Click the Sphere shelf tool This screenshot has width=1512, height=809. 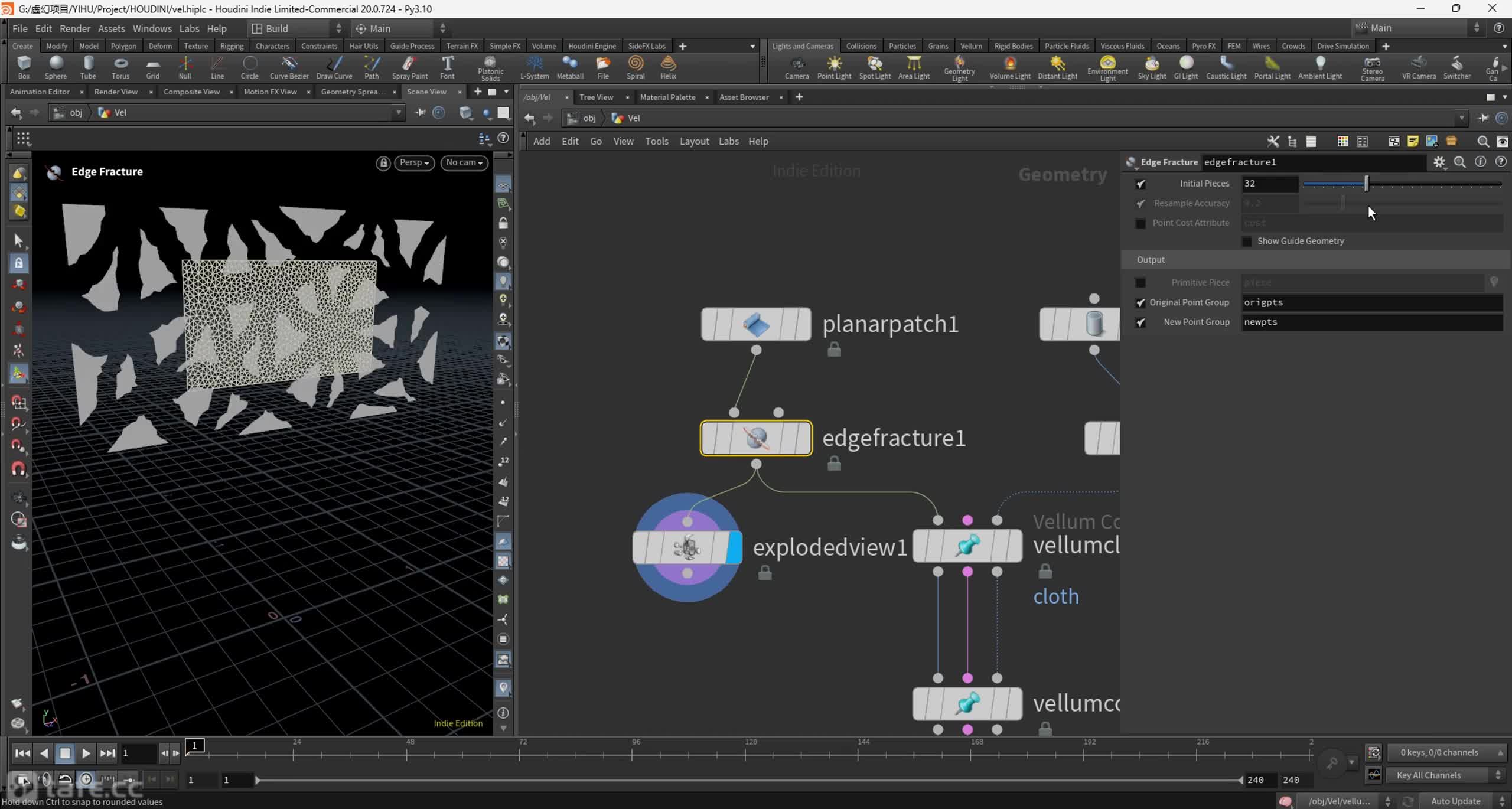point(56,67)
